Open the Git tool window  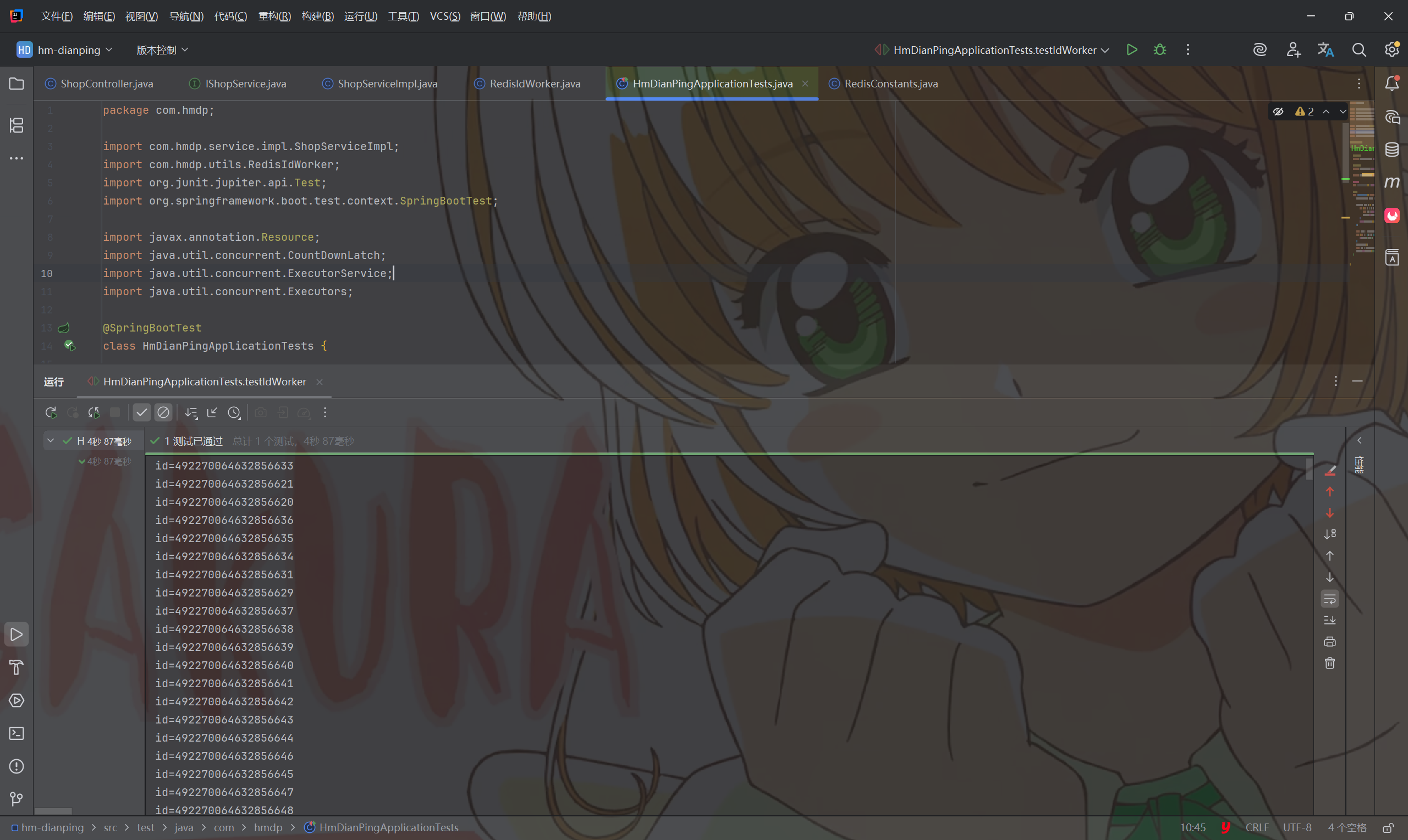[x=16, y=799]
